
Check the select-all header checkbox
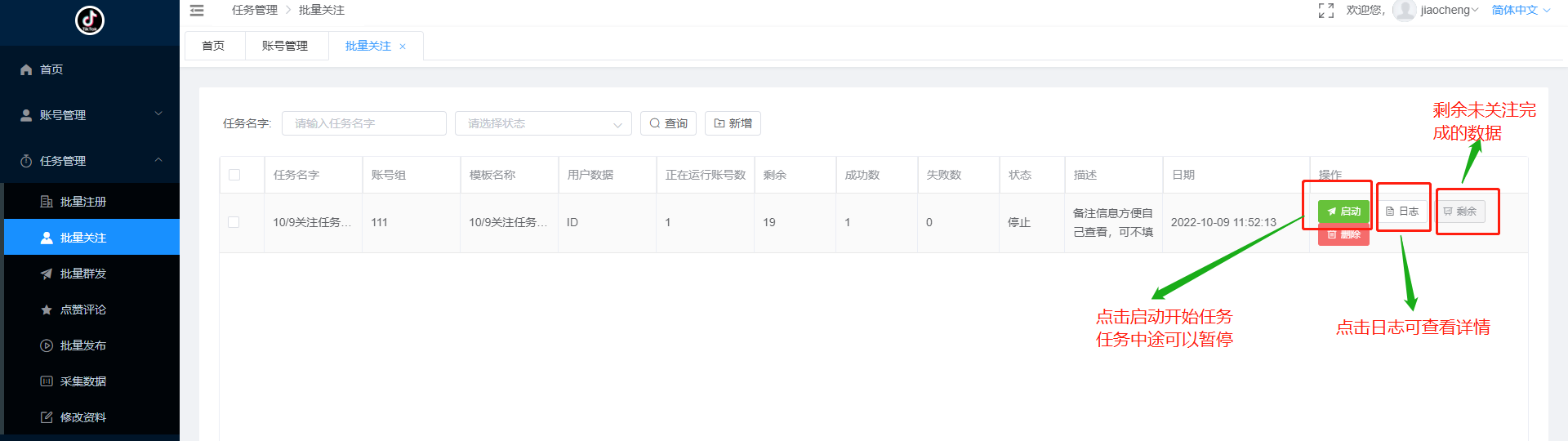point(234,175)
